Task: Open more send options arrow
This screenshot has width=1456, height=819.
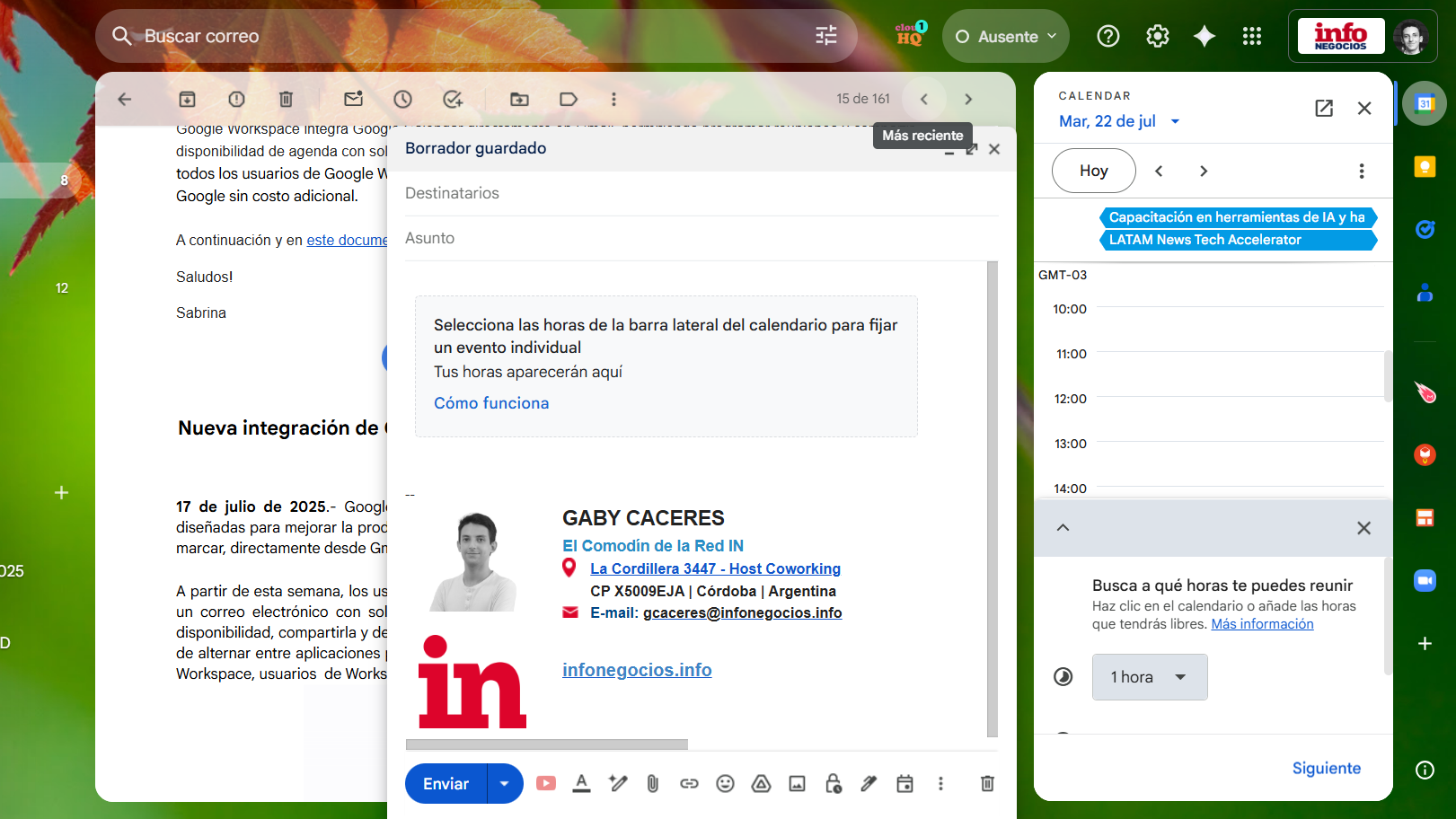Action: click(505, 784)
